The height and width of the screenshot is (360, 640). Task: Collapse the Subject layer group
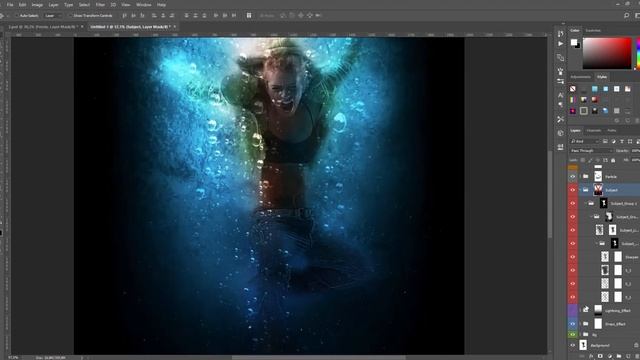click(580, 190)
